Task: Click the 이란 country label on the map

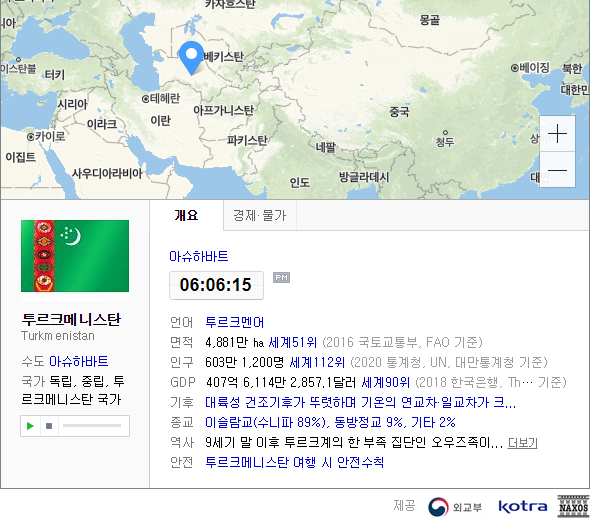Action: pyautogui.click(x=161, y=121)
